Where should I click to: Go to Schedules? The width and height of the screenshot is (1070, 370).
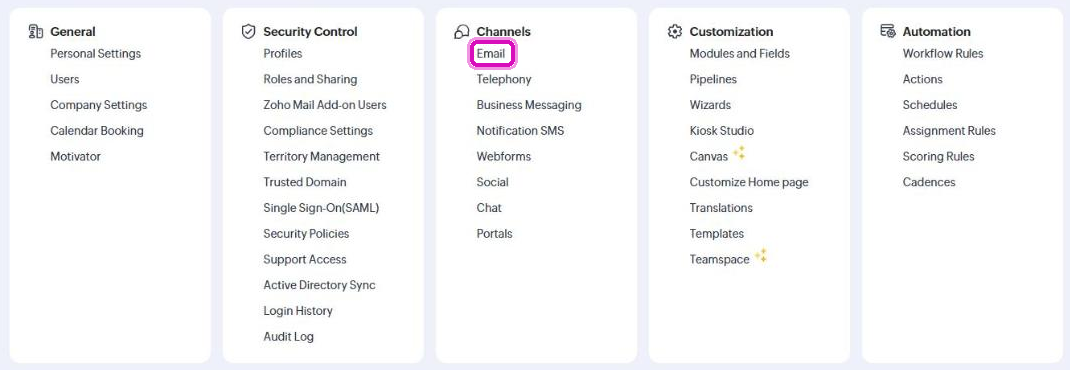pyautogui.click(x=930, y=105)
